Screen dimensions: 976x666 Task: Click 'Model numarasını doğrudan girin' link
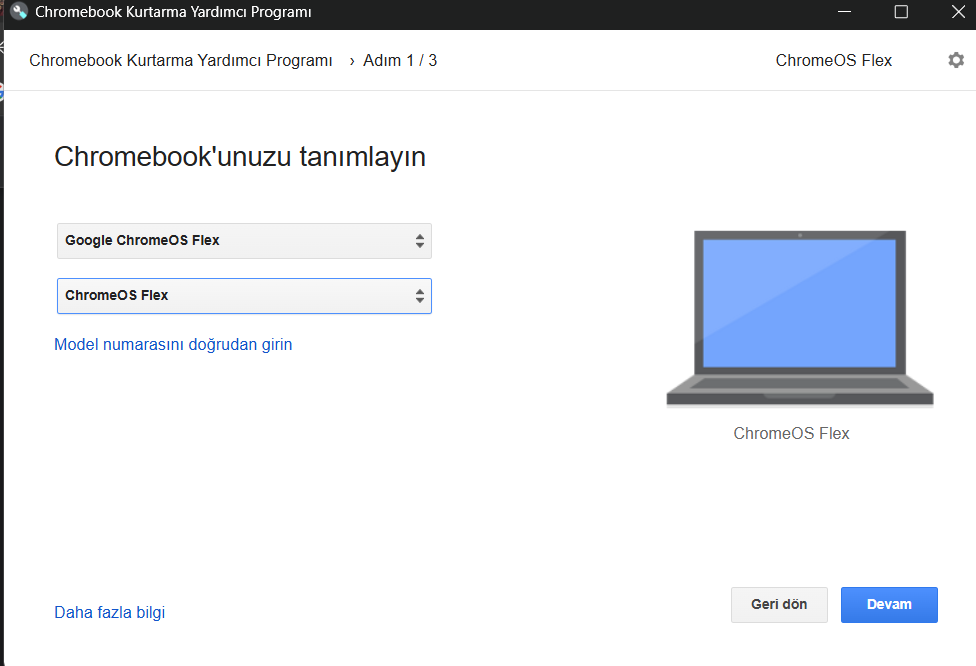coord(173,344)
